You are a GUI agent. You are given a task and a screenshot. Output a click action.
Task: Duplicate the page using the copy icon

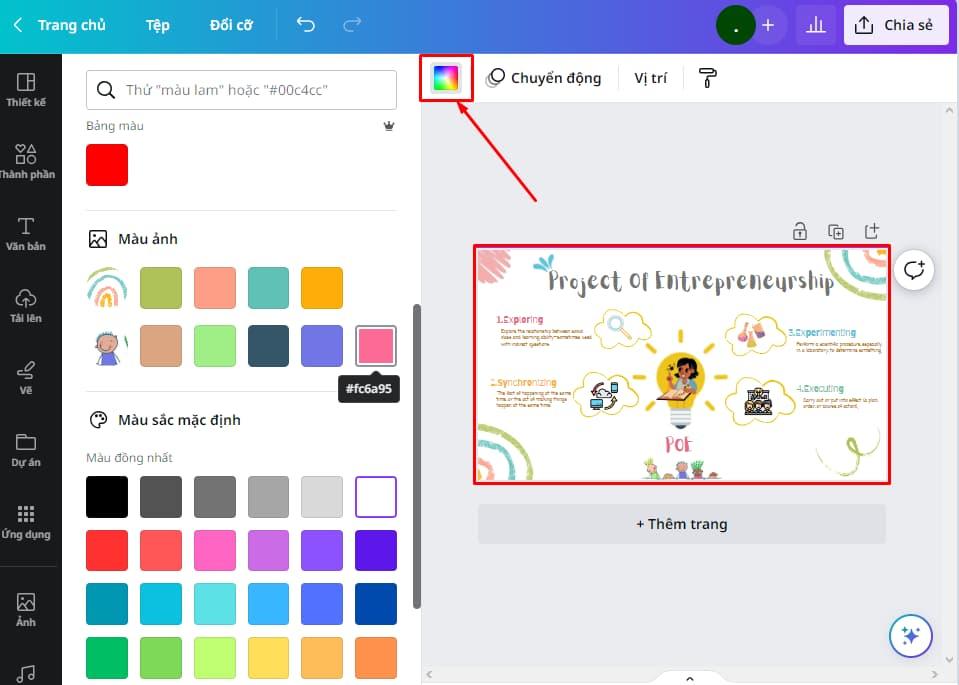pos(836,230)
